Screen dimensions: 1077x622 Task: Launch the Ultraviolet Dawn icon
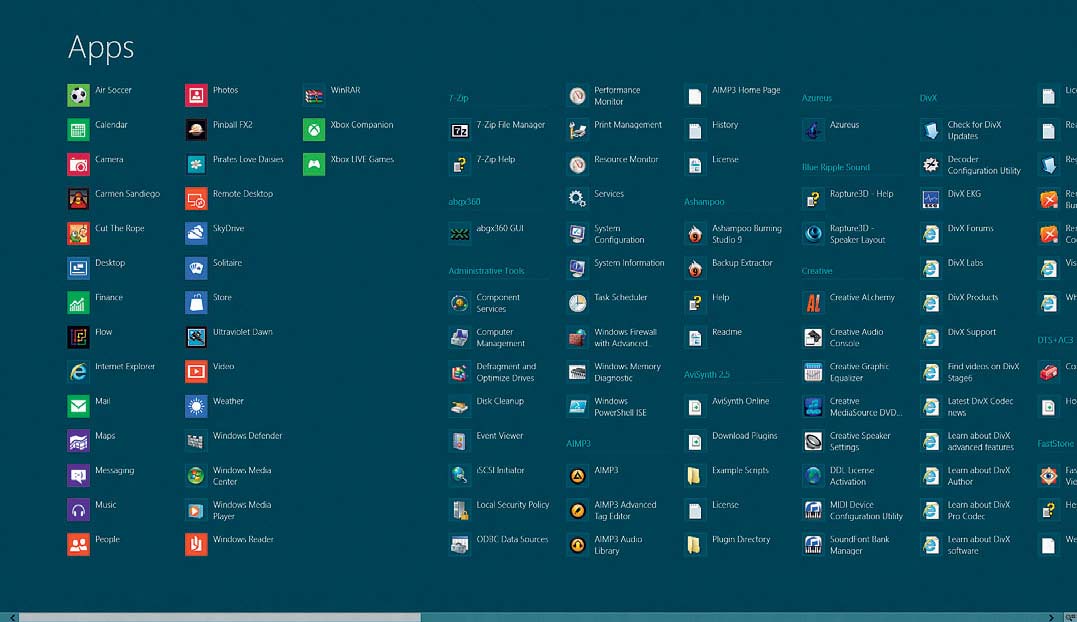[196, 337]
